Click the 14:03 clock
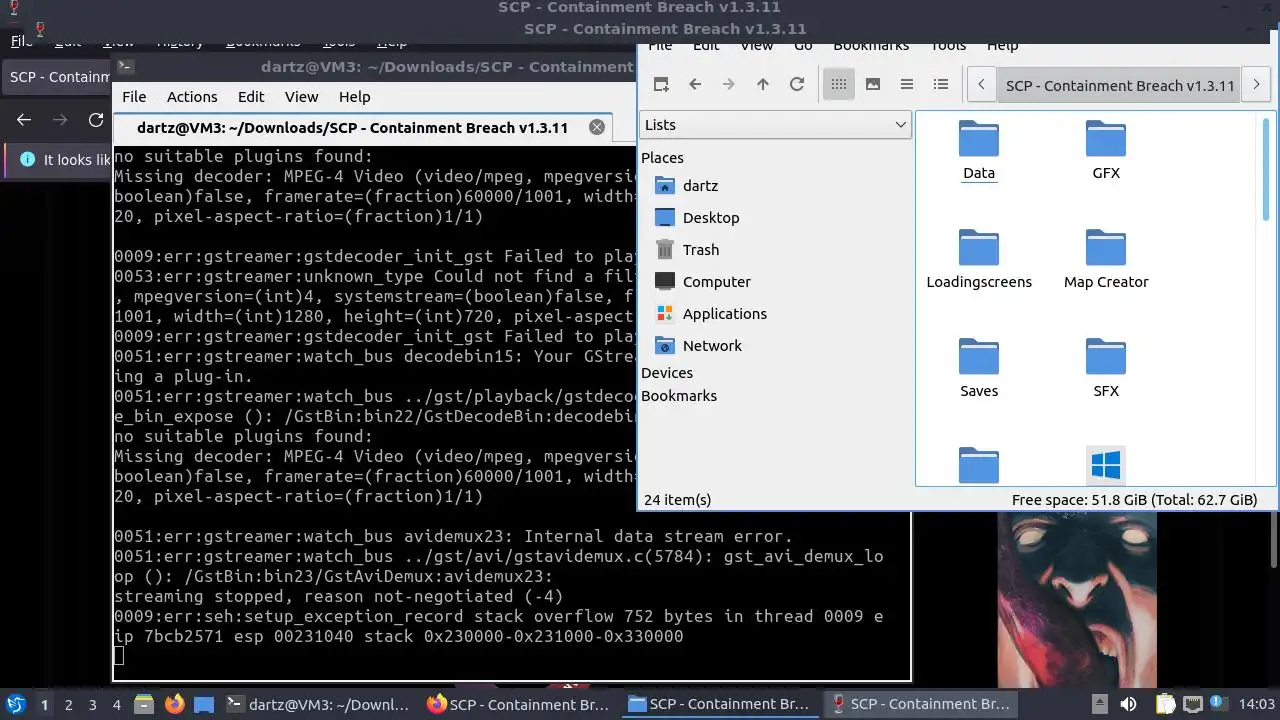This screenshot has height=720, width=1280. tap(1257, 704)
